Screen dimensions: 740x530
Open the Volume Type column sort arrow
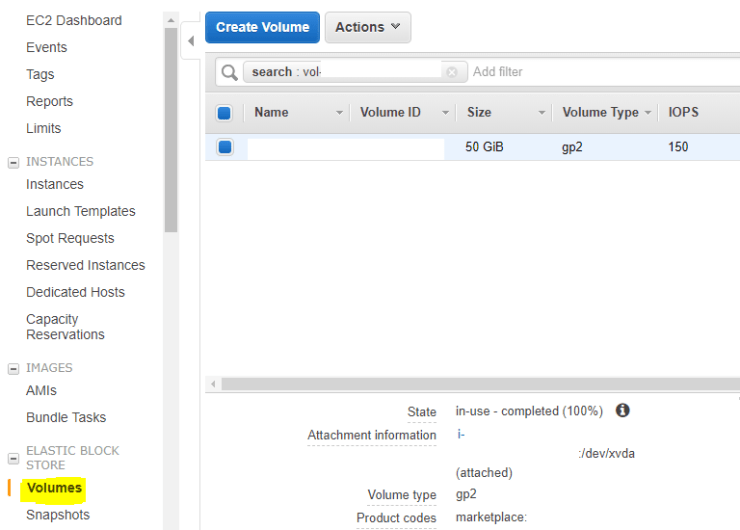[648, 113]
